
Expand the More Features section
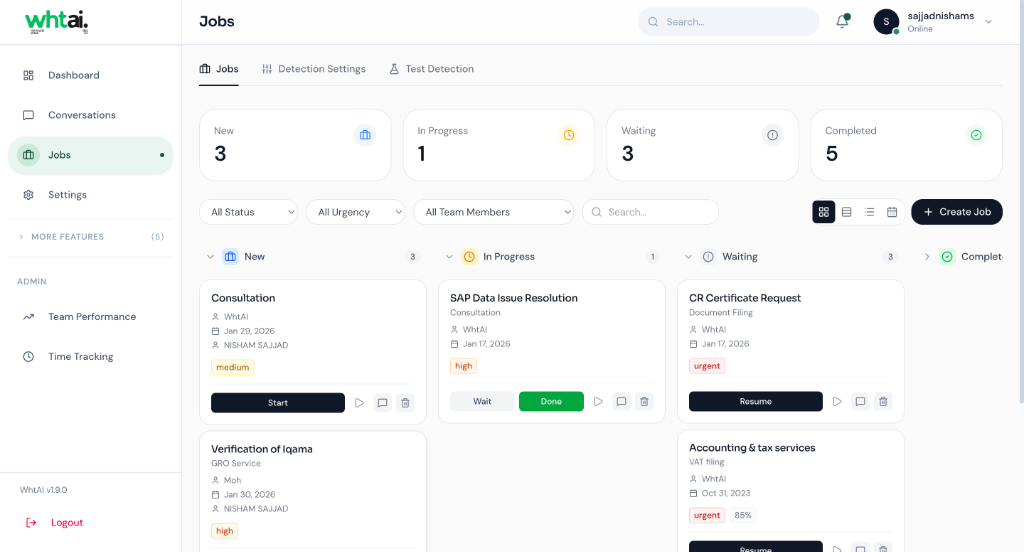coord(91,236)
